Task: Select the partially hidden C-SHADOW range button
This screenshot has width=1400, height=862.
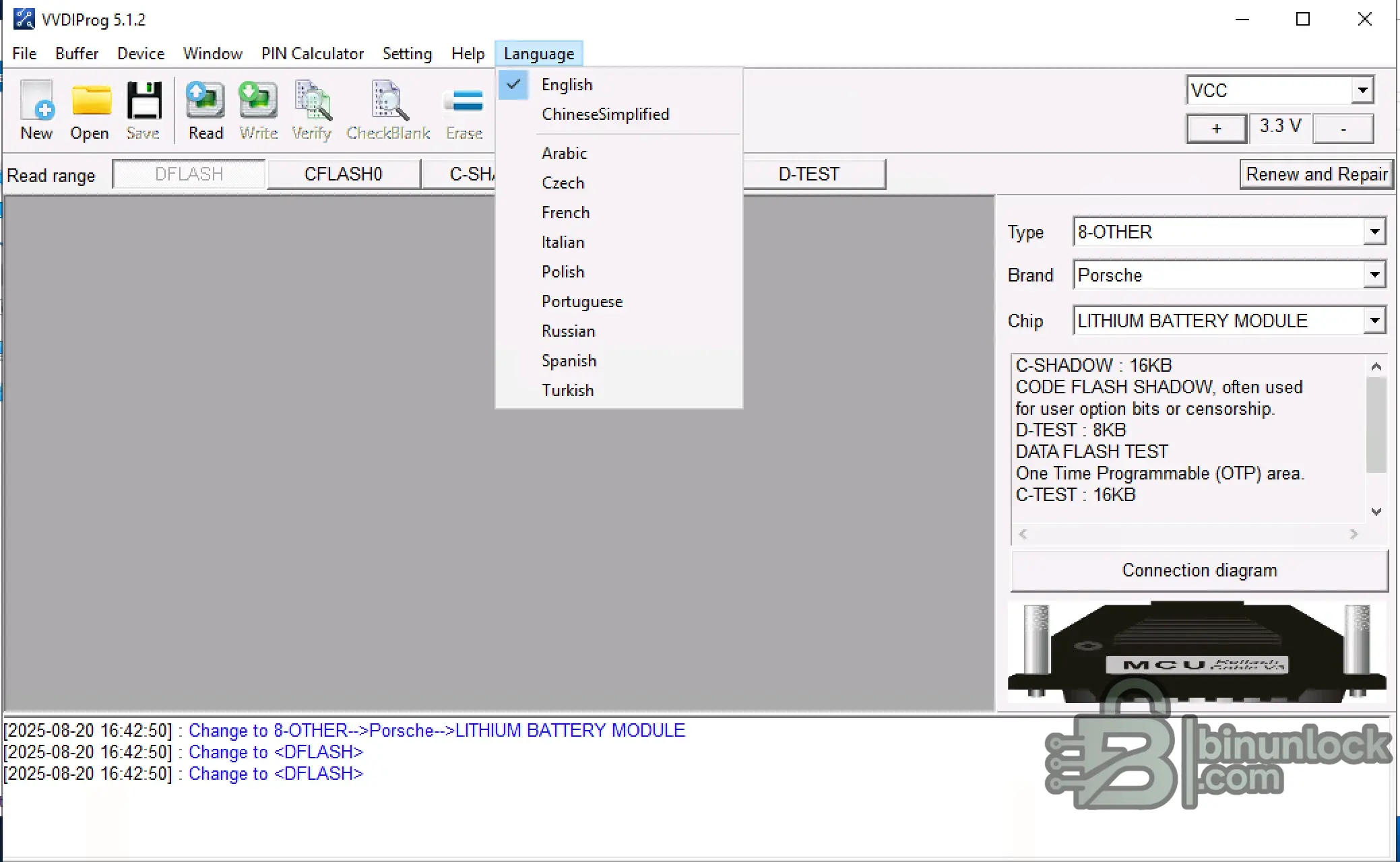Action: pos(459,174)
